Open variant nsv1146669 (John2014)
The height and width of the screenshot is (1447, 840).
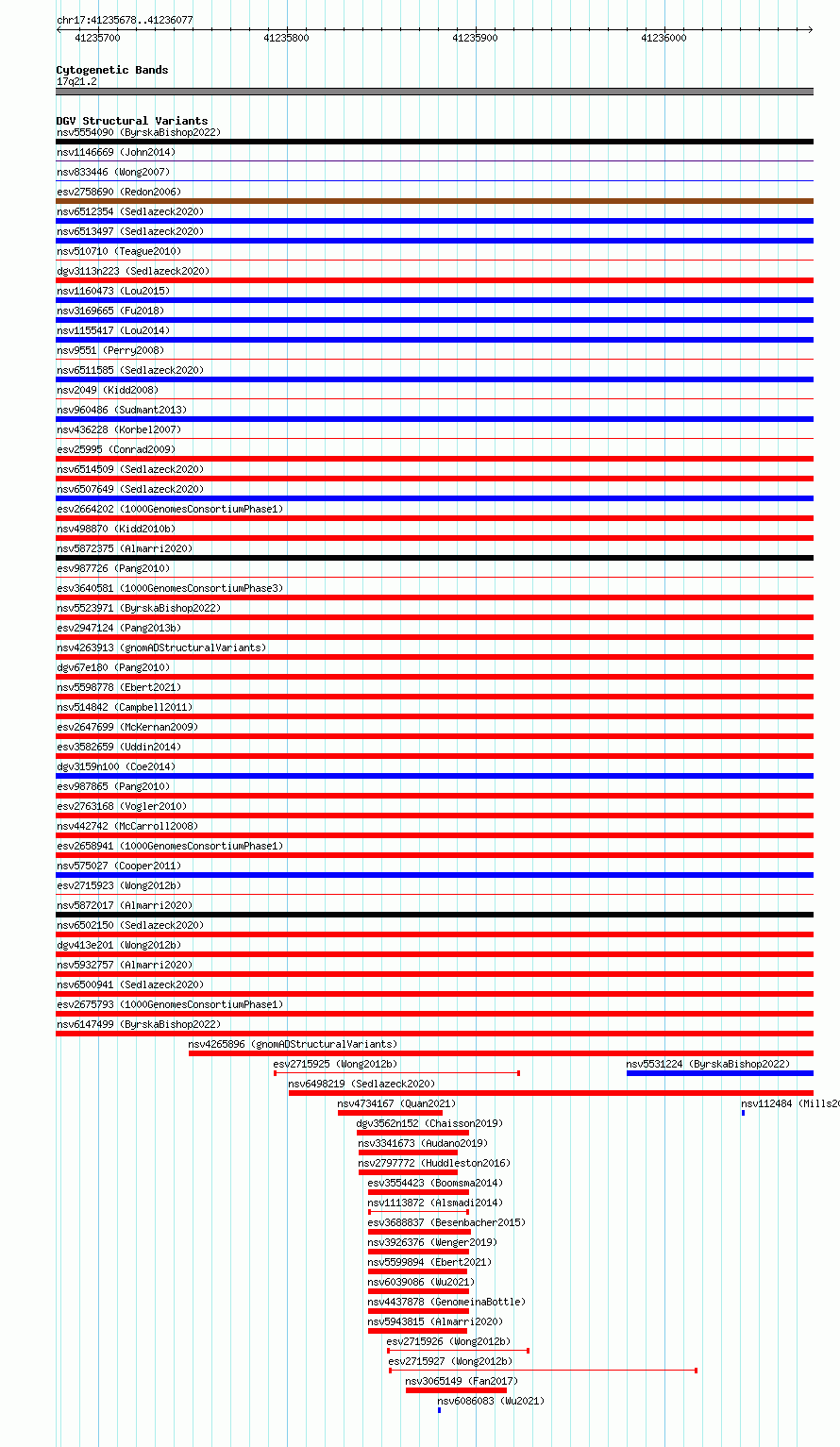pos(116,152)
